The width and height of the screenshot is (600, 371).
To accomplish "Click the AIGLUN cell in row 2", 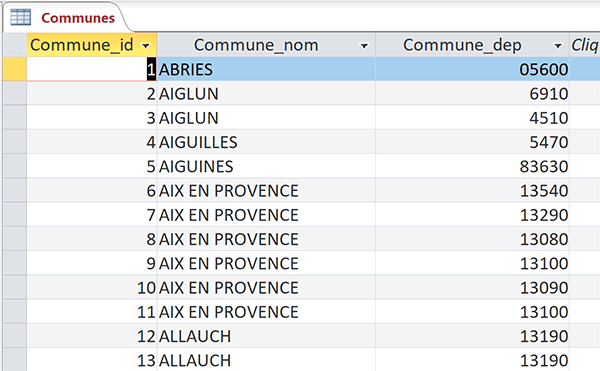I will pyautogui.click(x=266, y=94).
